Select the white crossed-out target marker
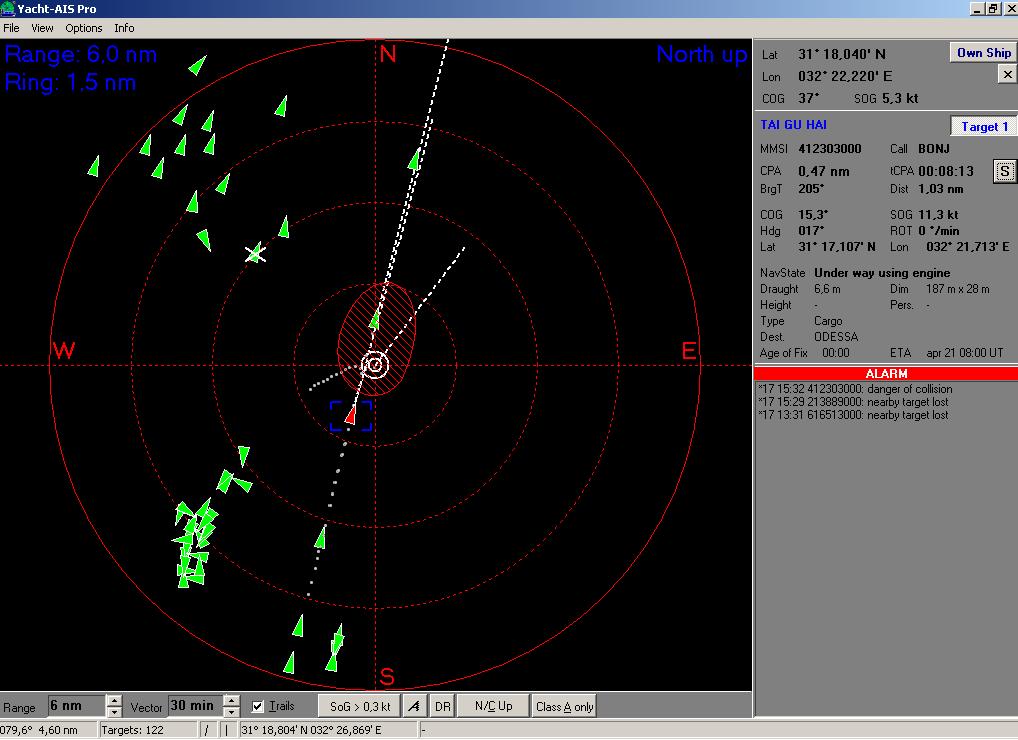This screenshot has width=1018, height=740. click(255, 253)
